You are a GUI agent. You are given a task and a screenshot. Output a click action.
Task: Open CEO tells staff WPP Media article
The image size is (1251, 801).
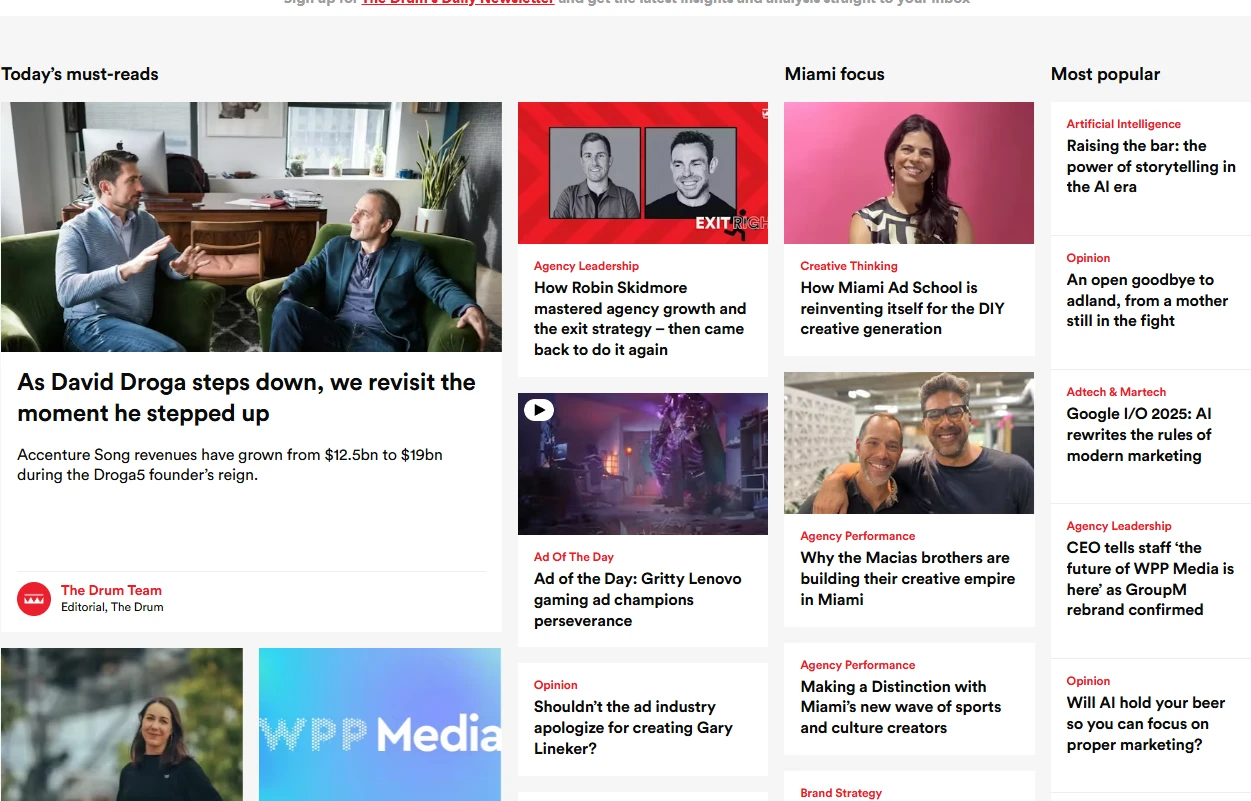click(x=1150, y=578)
